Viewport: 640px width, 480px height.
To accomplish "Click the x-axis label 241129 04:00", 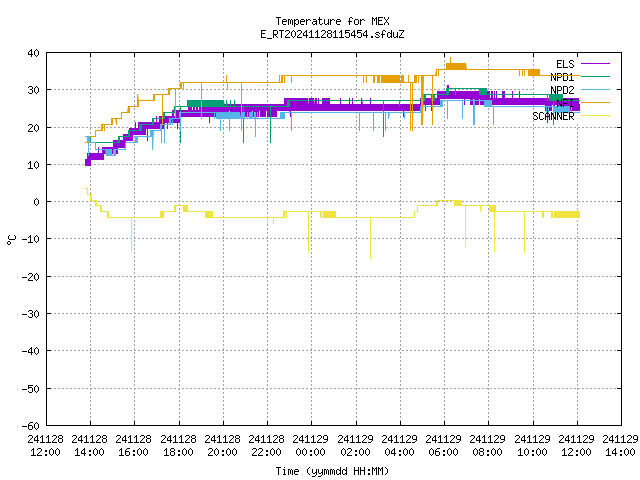I will (400, 446).
